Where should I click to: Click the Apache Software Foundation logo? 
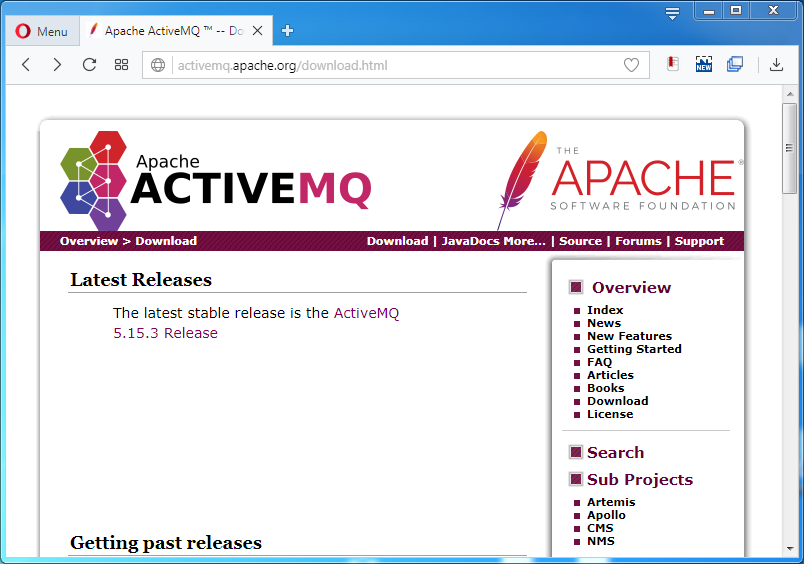click(x=619, y=180)
